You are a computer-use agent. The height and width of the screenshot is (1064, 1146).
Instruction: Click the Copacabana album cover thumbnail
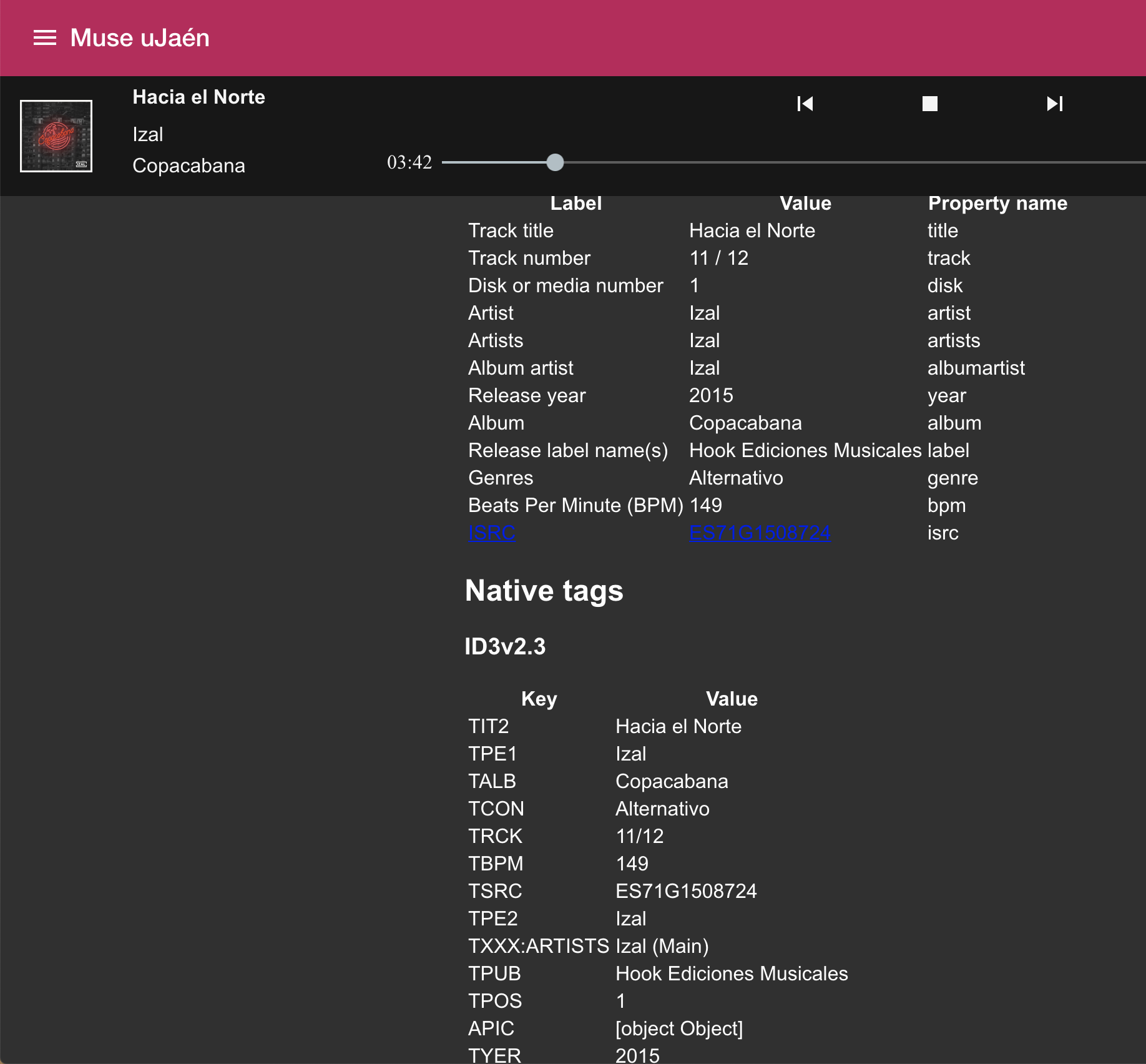point(56,135)
